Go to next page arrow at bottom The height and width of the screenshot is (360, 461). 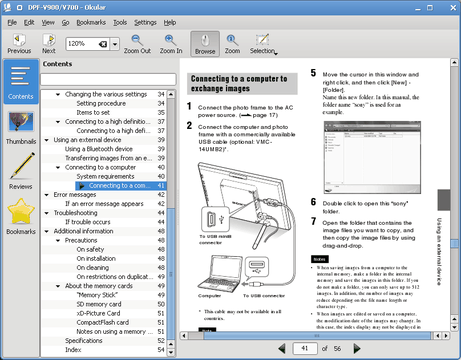pos(357,349)
